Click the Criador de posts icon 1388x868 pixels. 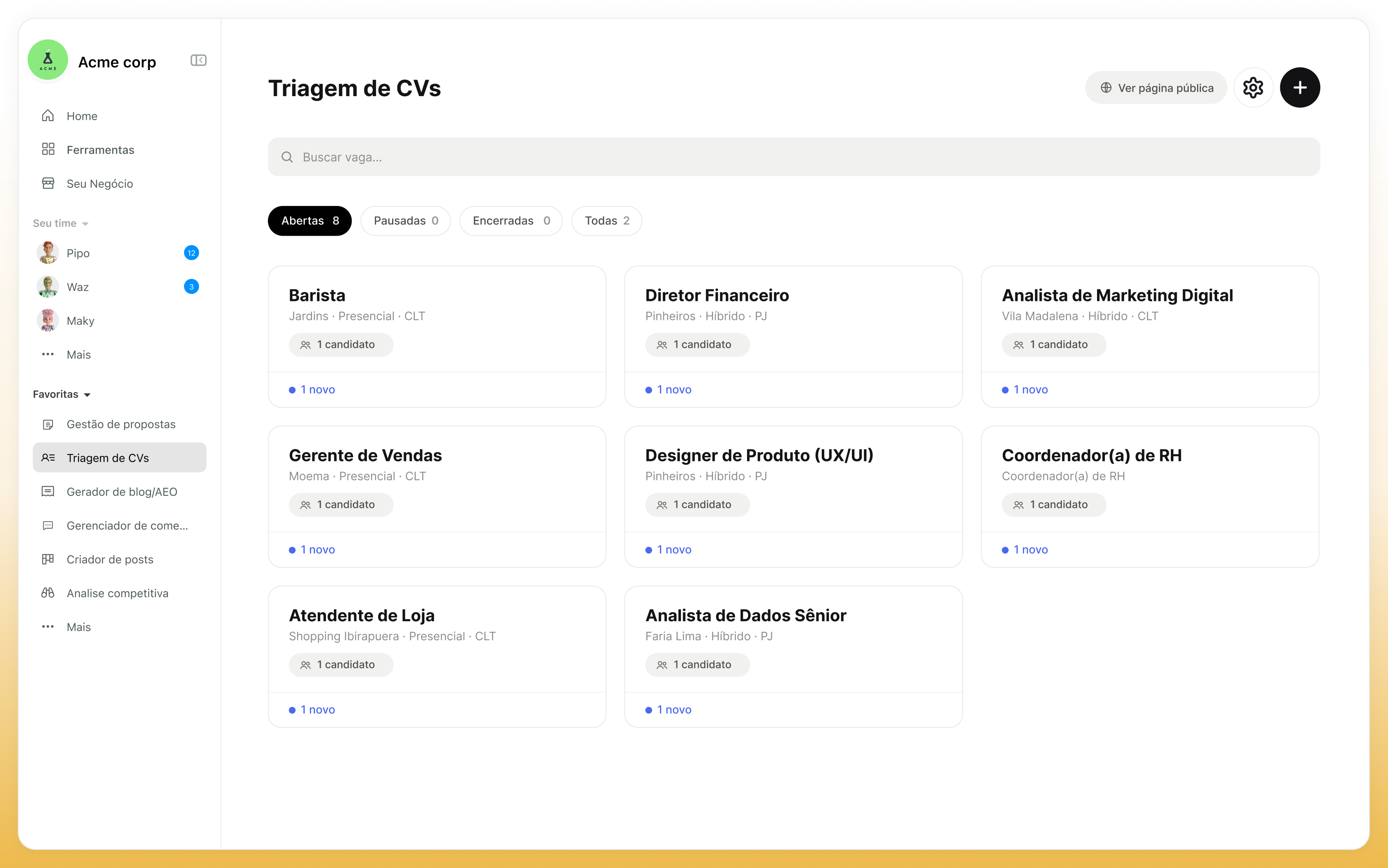coord(48,559)
